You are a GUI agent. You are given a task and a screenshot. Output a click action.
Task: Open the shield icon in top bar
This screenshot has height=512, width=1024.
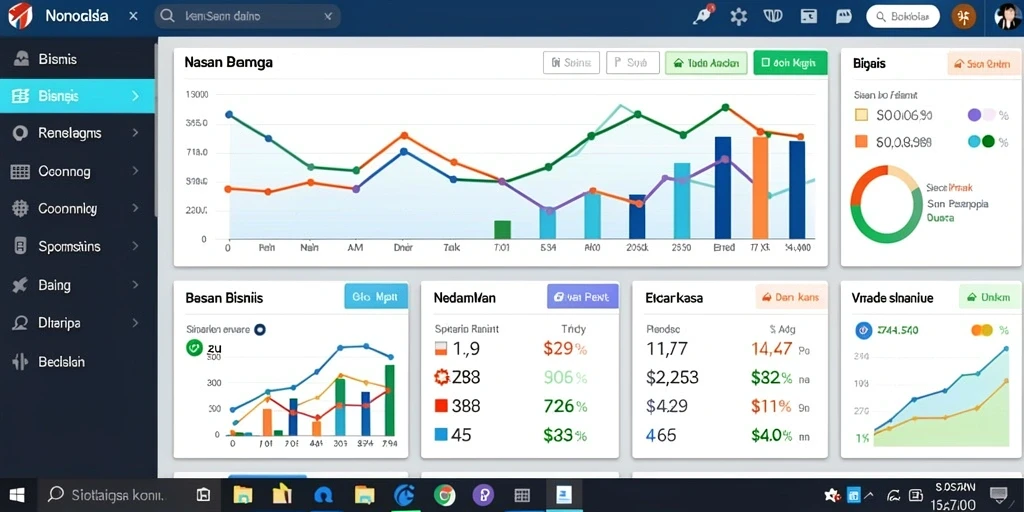point(773,16)
